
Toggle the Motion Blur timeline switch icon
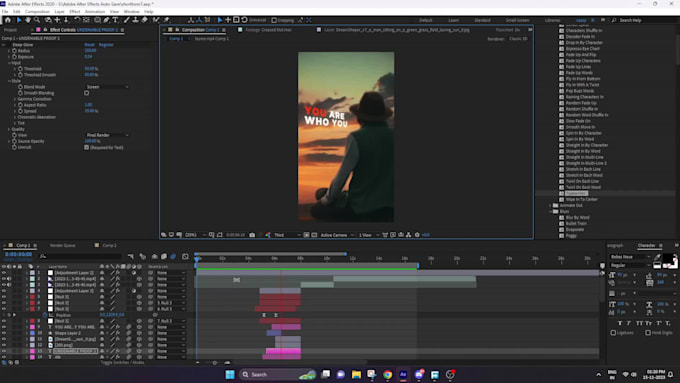173,256
